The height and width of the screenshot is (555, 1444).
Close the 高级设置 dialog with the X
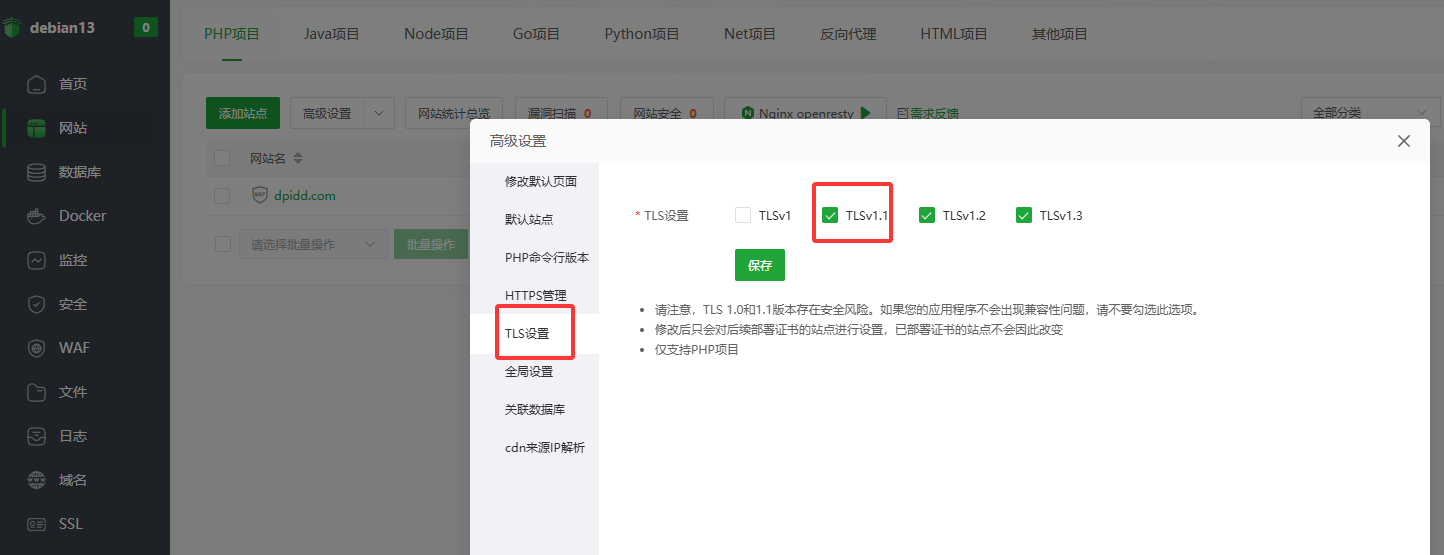[x=1404, y=141]
